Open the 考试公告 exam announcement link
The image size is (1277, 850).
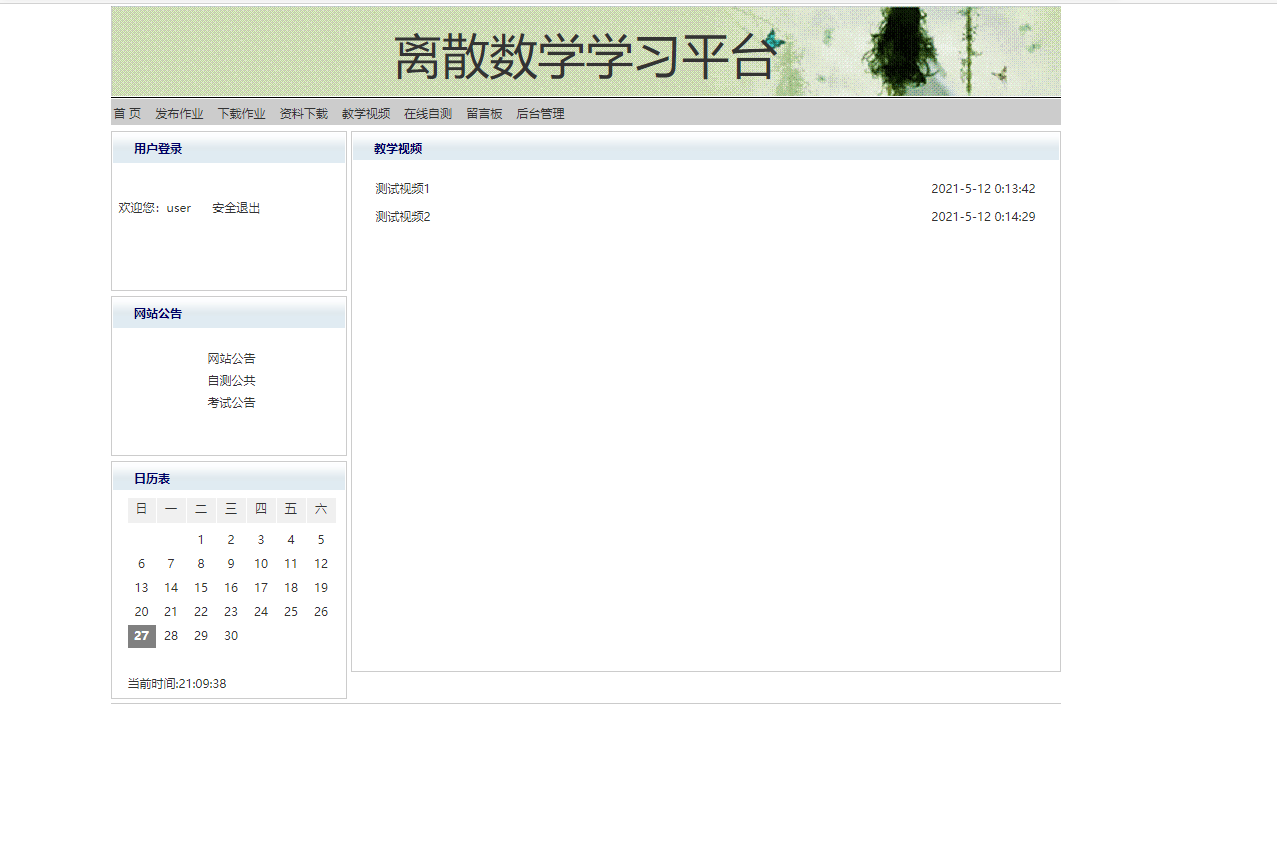[231, 402]
